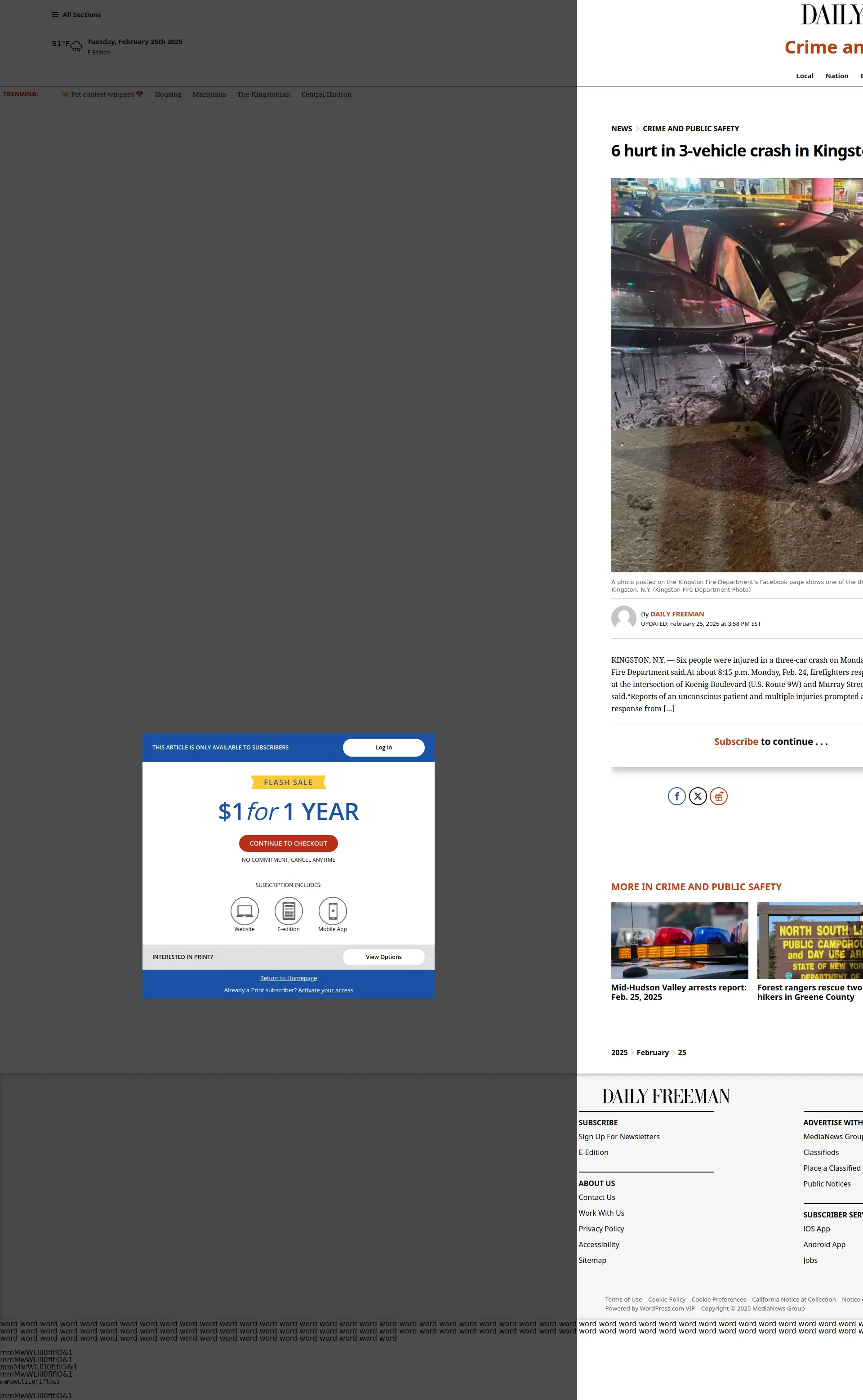Open trending topic Marijuana

209,95
